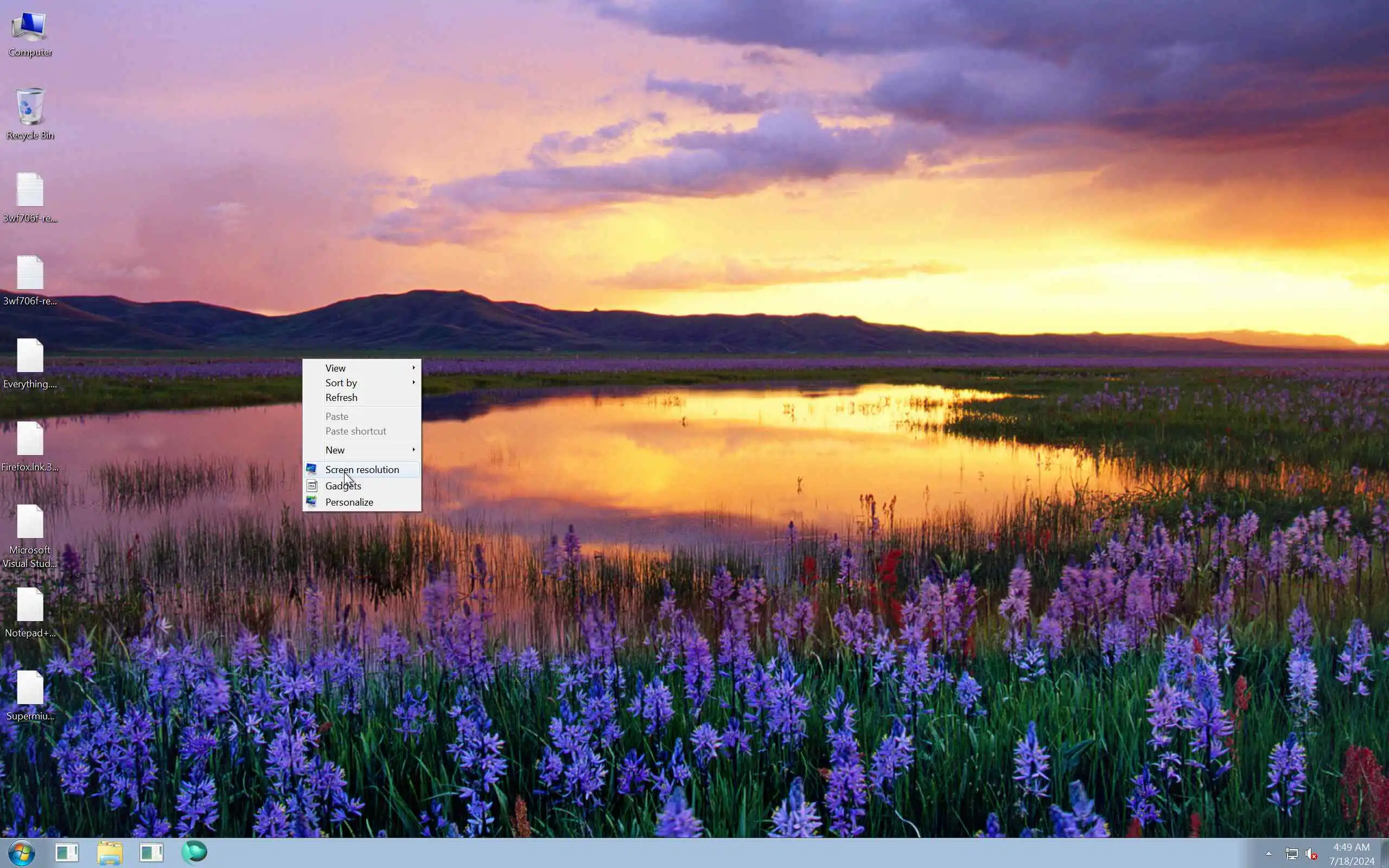This screenshot has height=868, width=1389.
Task: Open the Windows Start orb
Action: [x=22, y=853]
